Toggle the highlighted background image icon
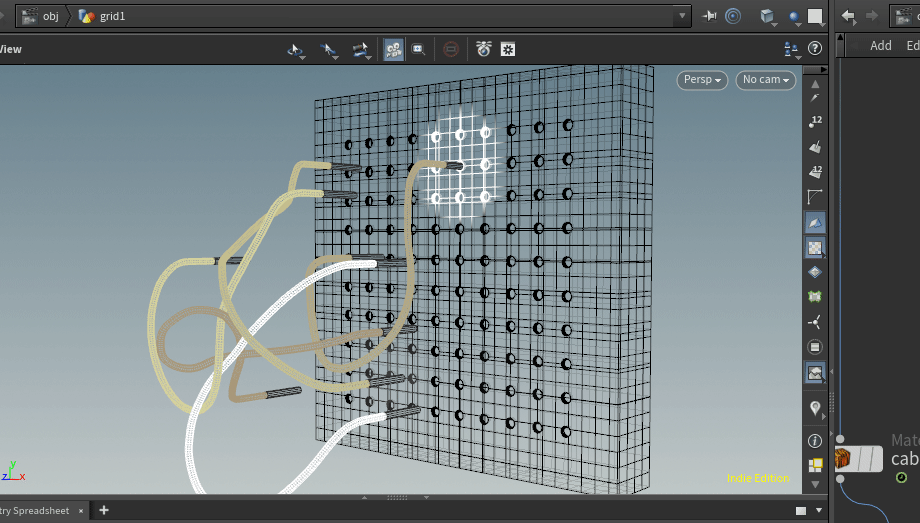Image resolution: width=920 pixels, height=523 pixels. pos(815,373)
